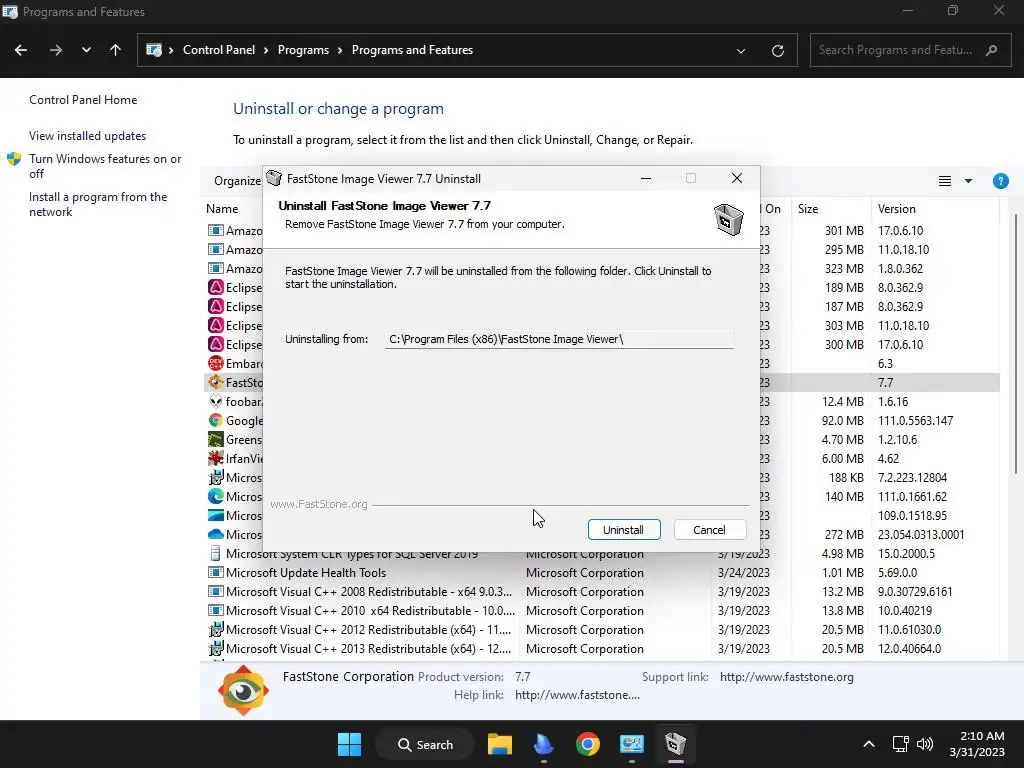Viewport: 1024px width, 768px height.
Task: Open Install a program from the network
Action: (x=98, y=204)
